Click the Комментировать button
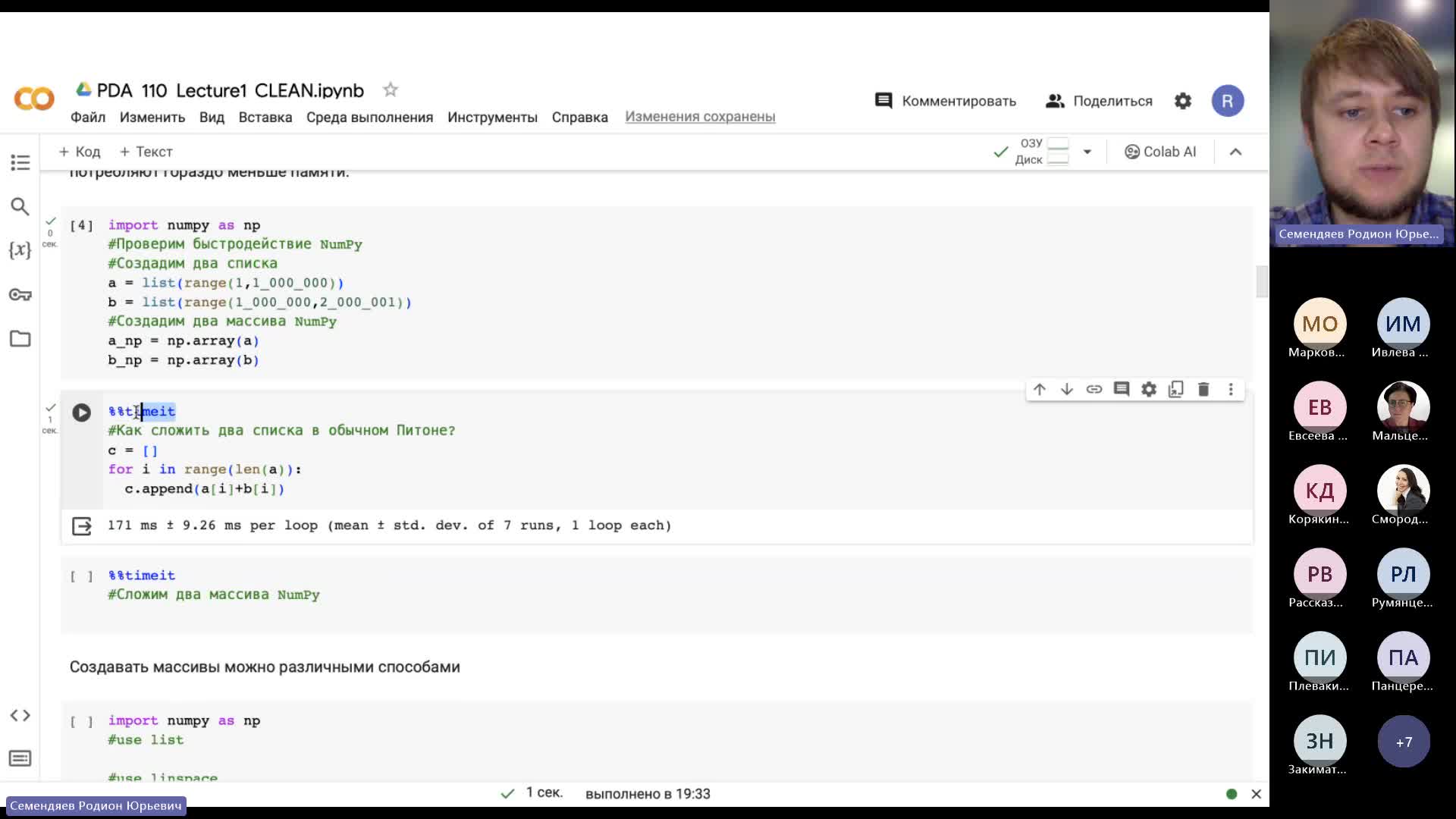The width and height of the screenshot is (1456, 819). point(946,101)
